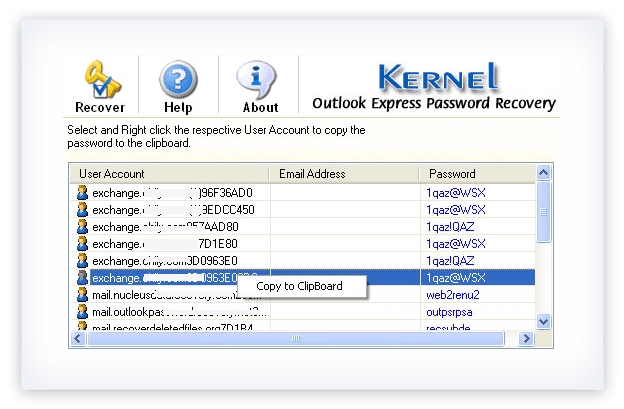Click the User Account column header
Image resolution: width=624 pixels, height=409 pixels.
click(x=170, y=174)
